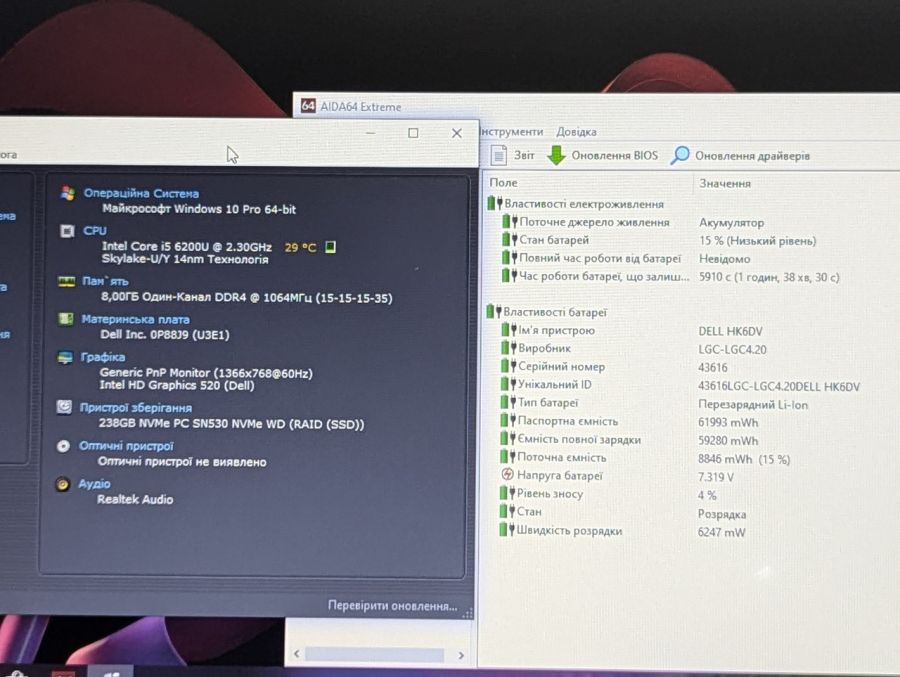Click the horizontal scrollbar left arrow
Screen dimensions: 900x677
(x=297, y=653)
